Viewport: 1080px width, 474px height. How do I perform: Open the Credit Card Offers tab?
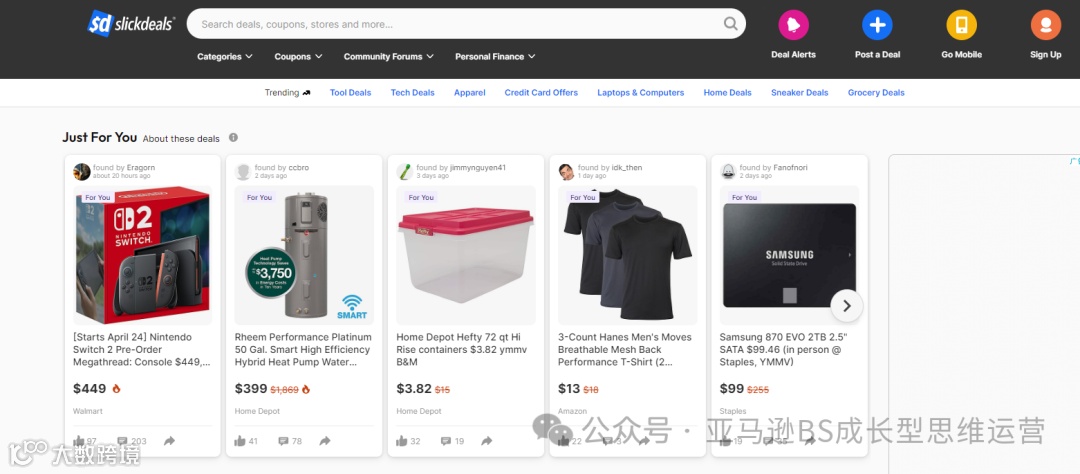(x=541, y=93)
